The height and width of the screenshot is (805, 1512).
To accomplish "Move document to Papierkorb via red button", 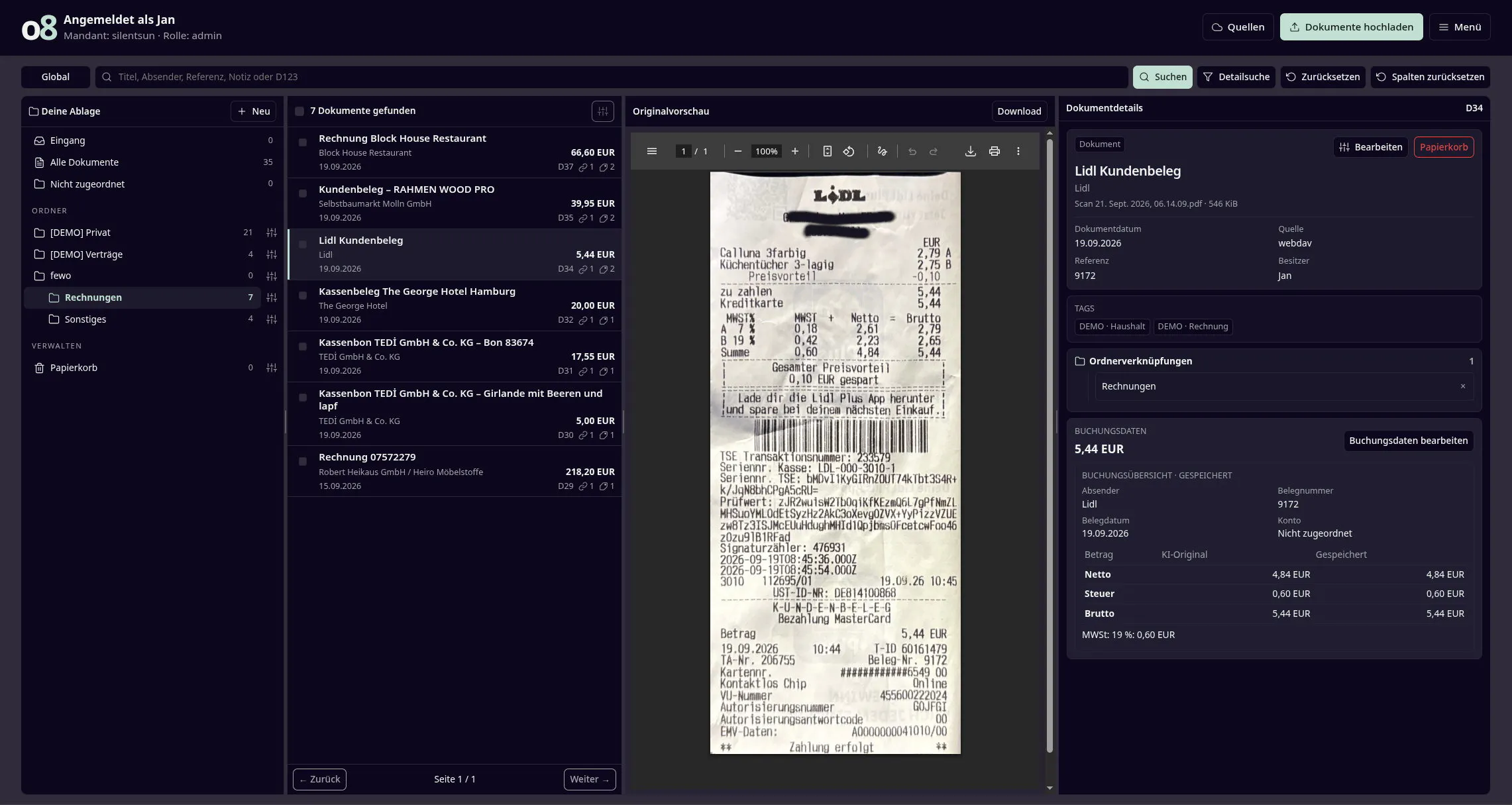I will tap(1444, 147).
